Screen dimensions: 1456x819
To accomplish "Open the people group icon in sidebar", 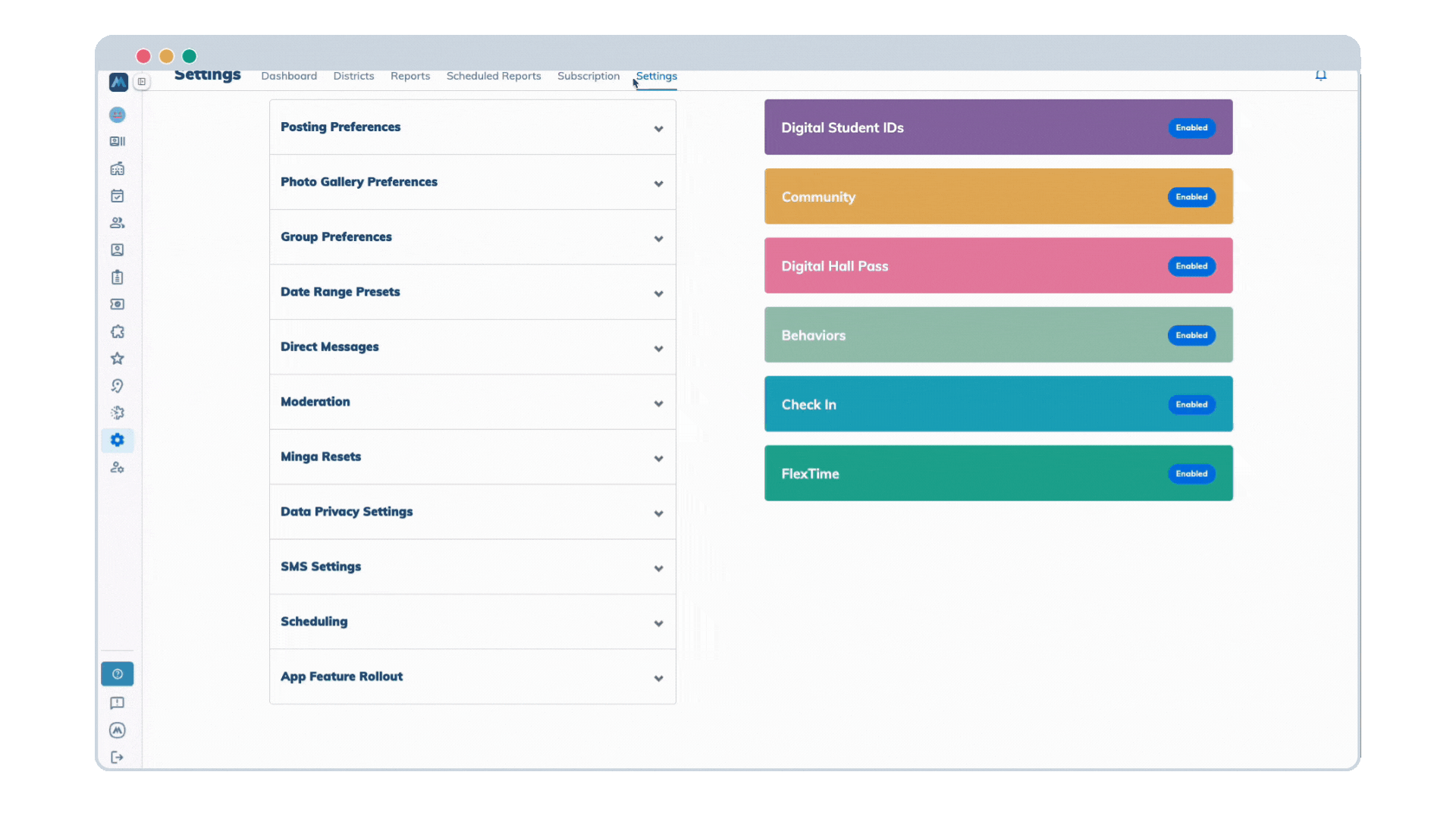I will click(x=118, y=223).
